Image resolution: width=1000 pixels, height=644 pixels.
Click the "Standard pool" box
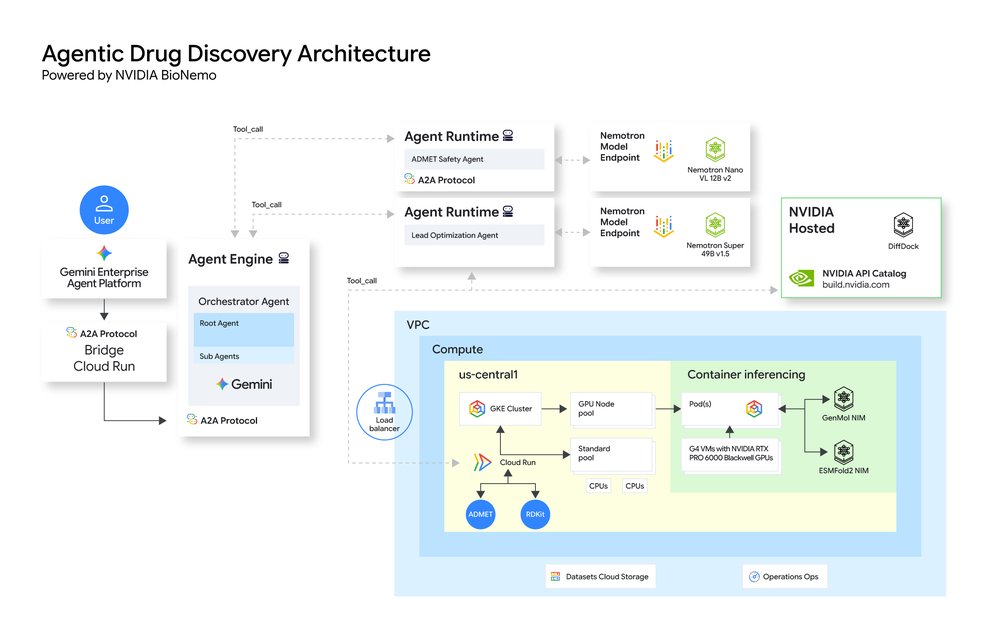tap(612, 454)
